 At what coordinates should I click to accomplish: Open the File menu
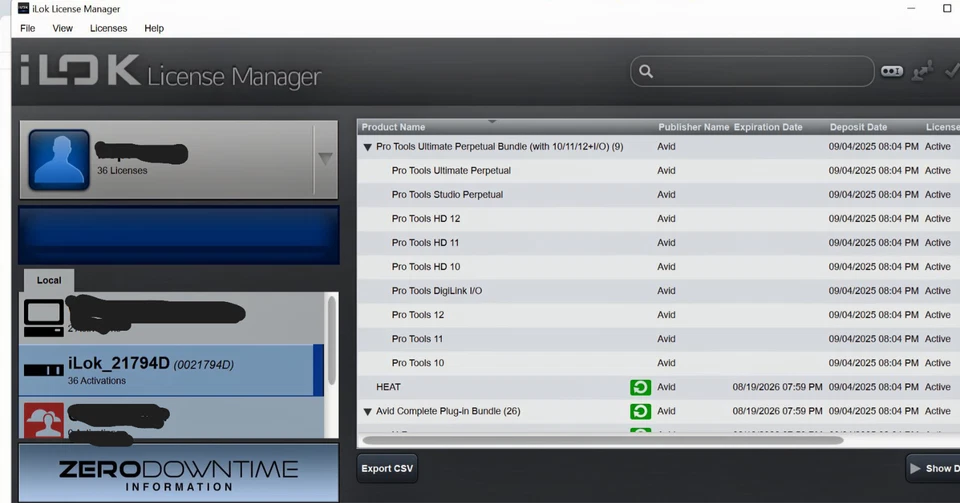[x=28, y=28]
